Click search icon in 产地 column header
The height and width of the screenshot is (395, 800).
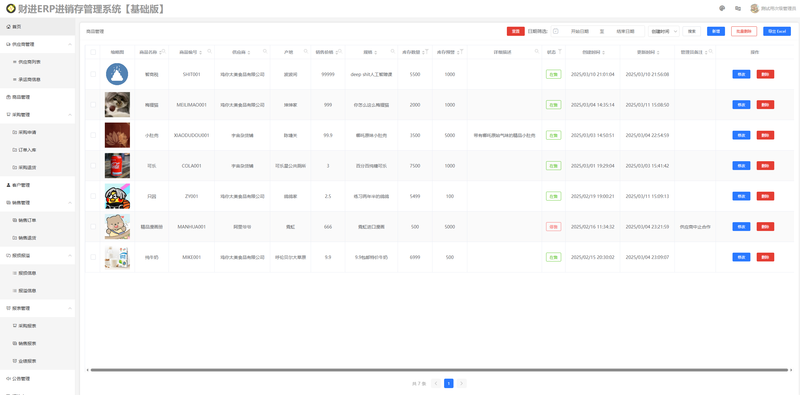point(306,52)
